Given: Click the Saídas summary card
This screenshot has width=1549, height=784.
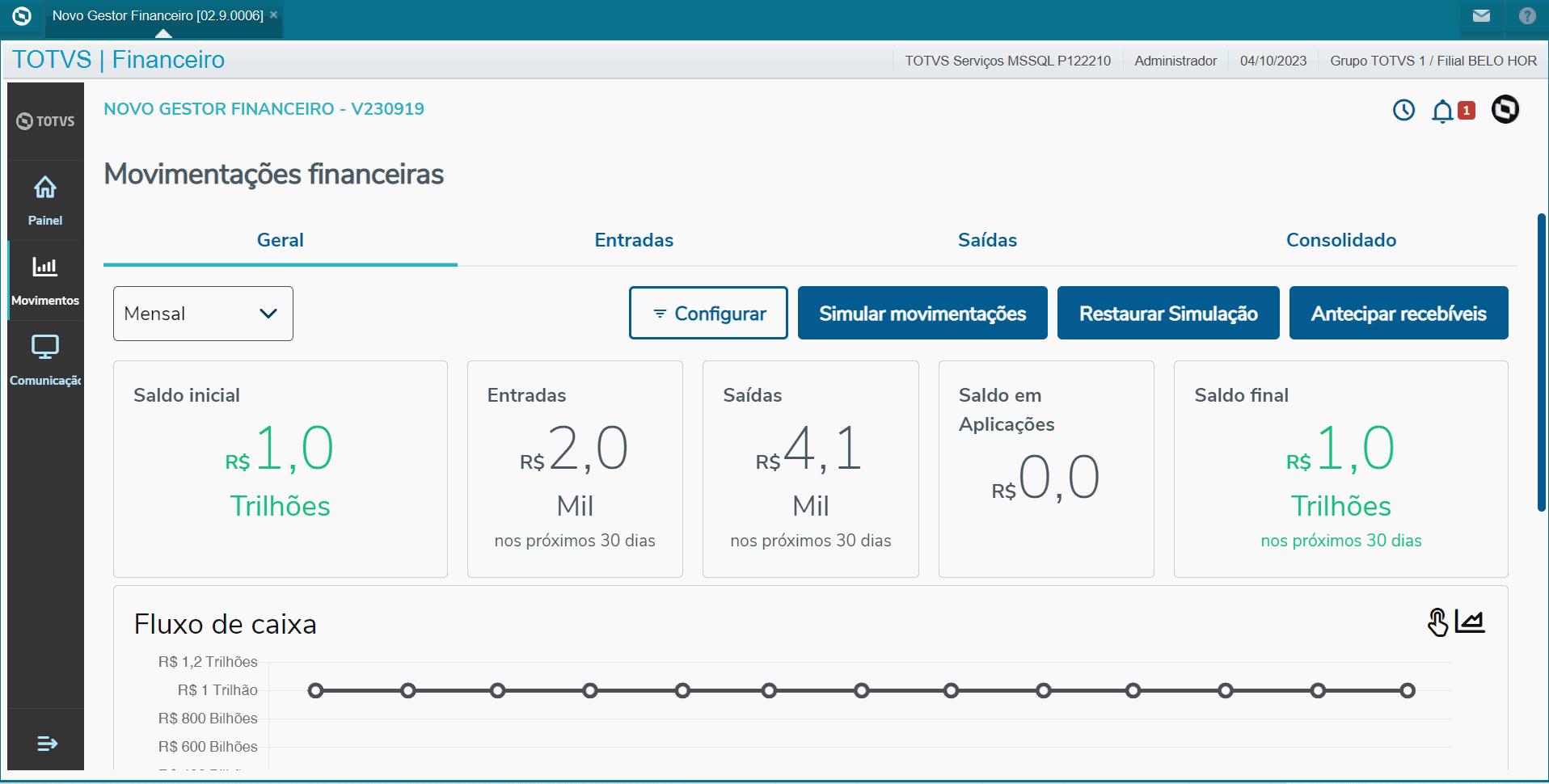Looking at the screenshot, I should click(x=811, y=469).
